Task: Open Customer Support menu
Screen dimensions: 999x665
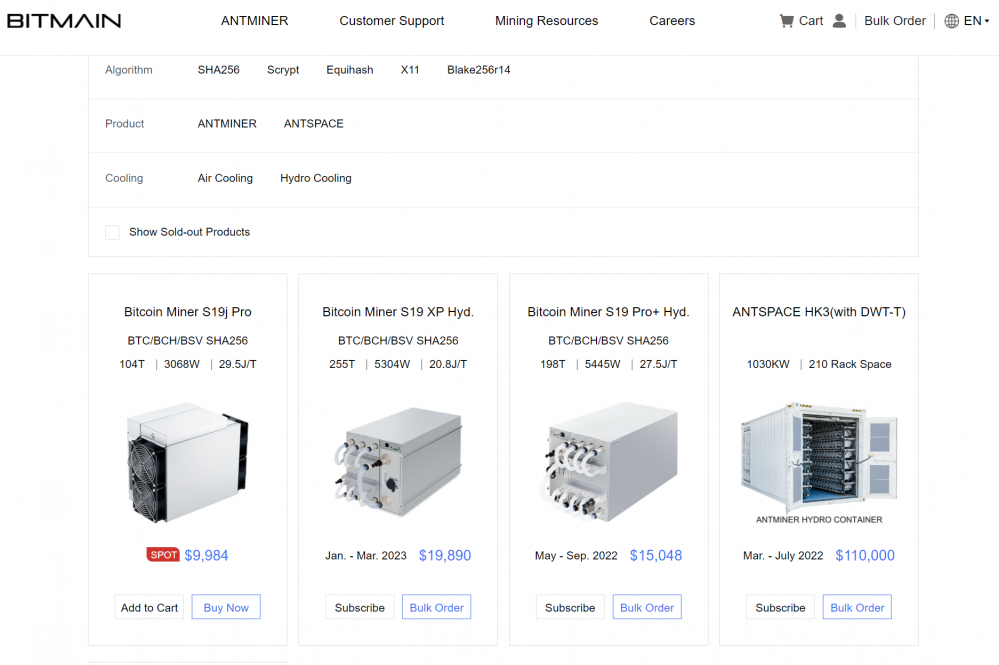Action: 391,21
